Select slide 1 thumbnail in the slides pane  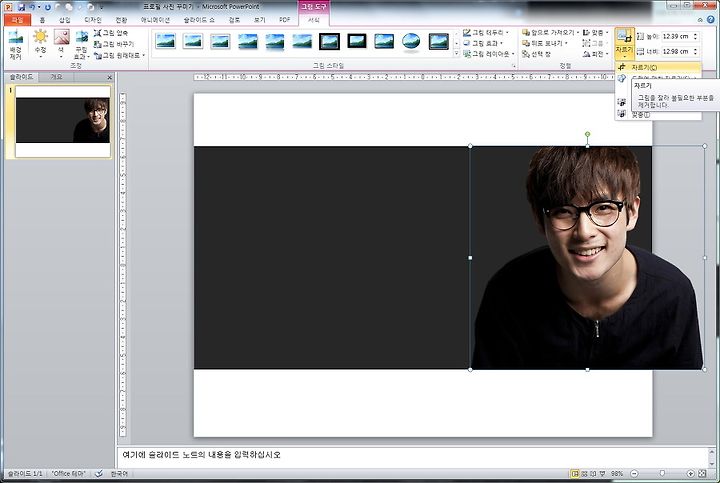click(x=63, y=121)
